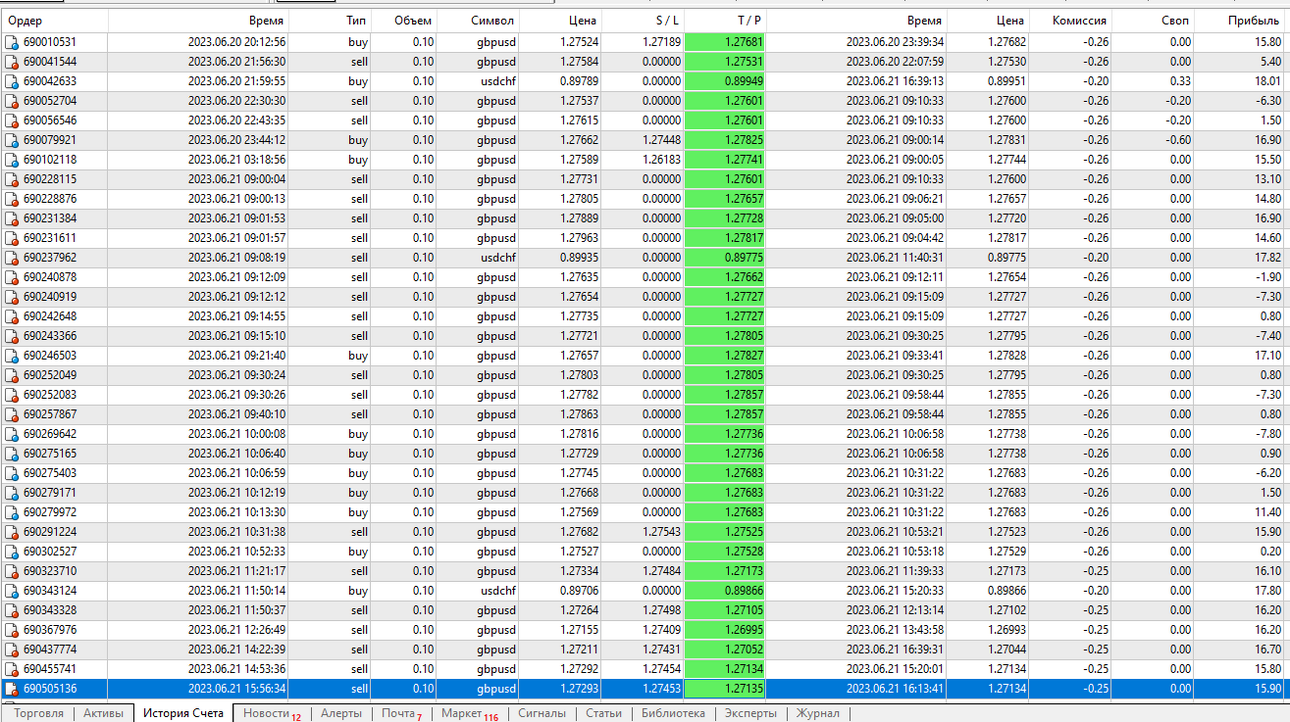Click order number 690275165

[50, 454]
